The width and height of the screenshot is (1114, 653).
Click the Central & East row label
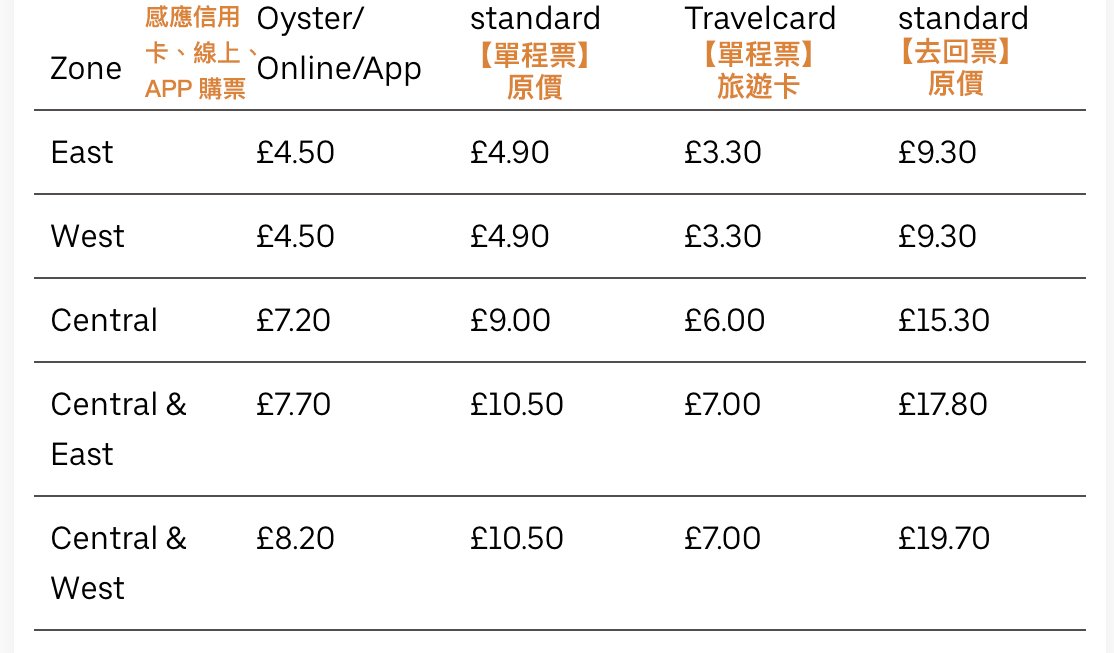click(118, 429)
